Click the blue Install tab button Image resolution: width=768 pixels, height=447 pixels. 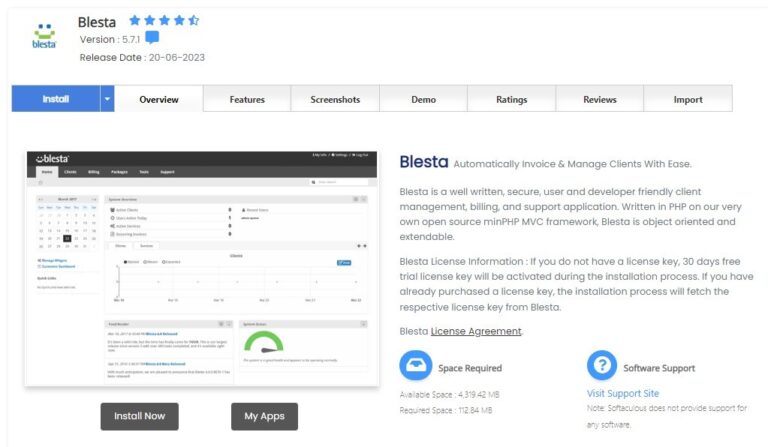56,98
